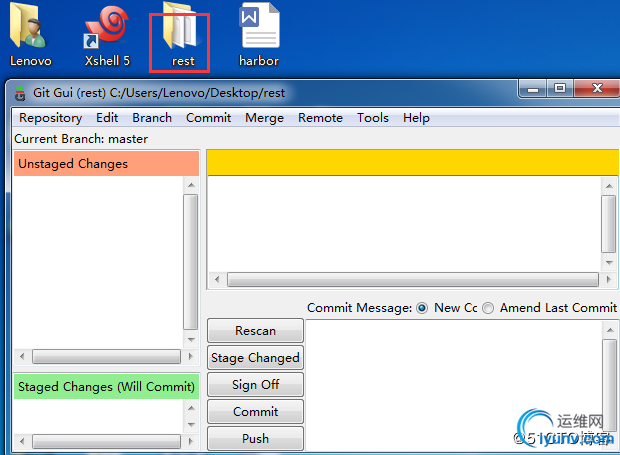
Task: Click the Staged Changes horizontal scroll right arrow
Action: 191,441
